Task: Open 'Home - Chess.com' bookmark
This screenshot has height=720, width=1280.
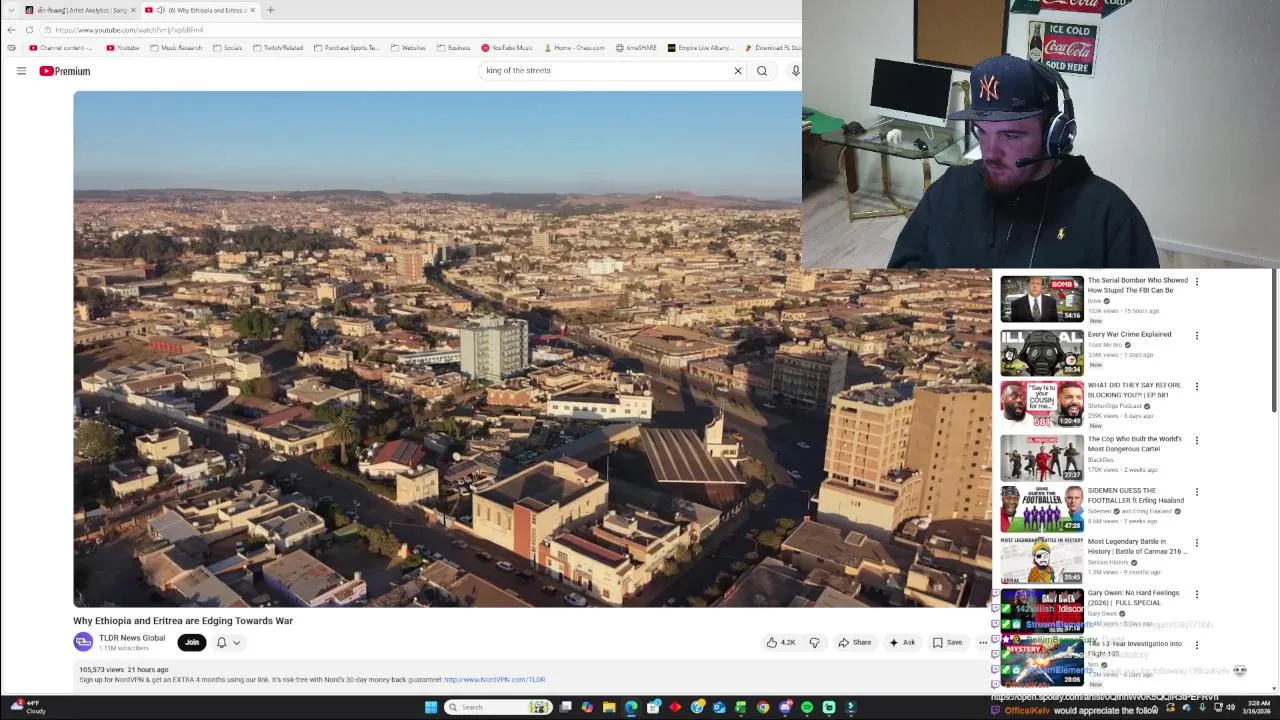Action: tap(575, 48)
